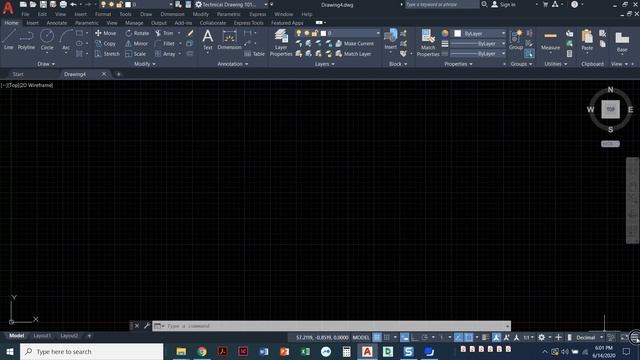Click the Undo arrow in quick access toolbar
640x360 pixels.
(73, 4)
